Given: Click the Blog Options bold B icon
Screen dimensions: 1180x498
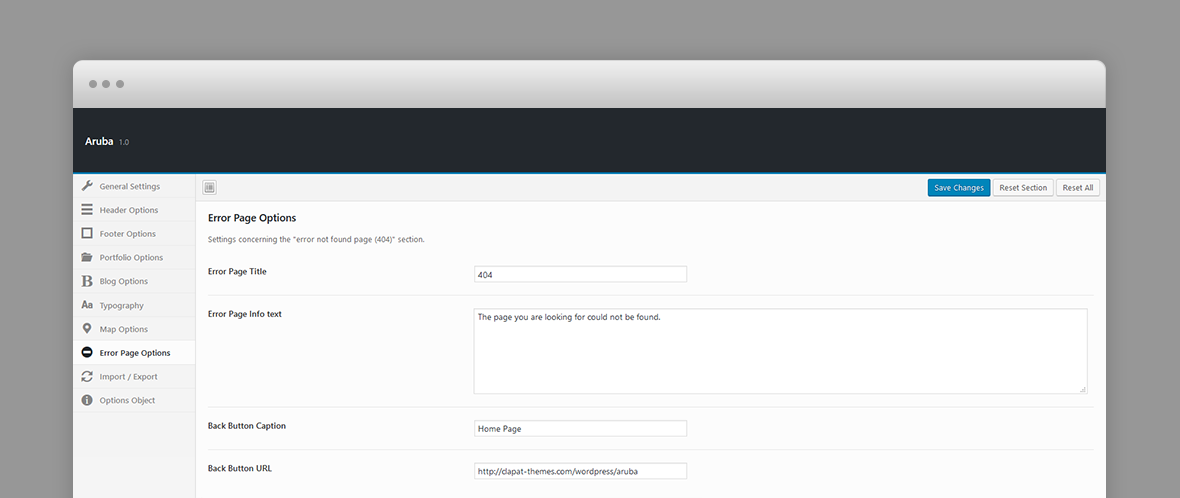Looking at the screenshot, I should click(87, 281).
